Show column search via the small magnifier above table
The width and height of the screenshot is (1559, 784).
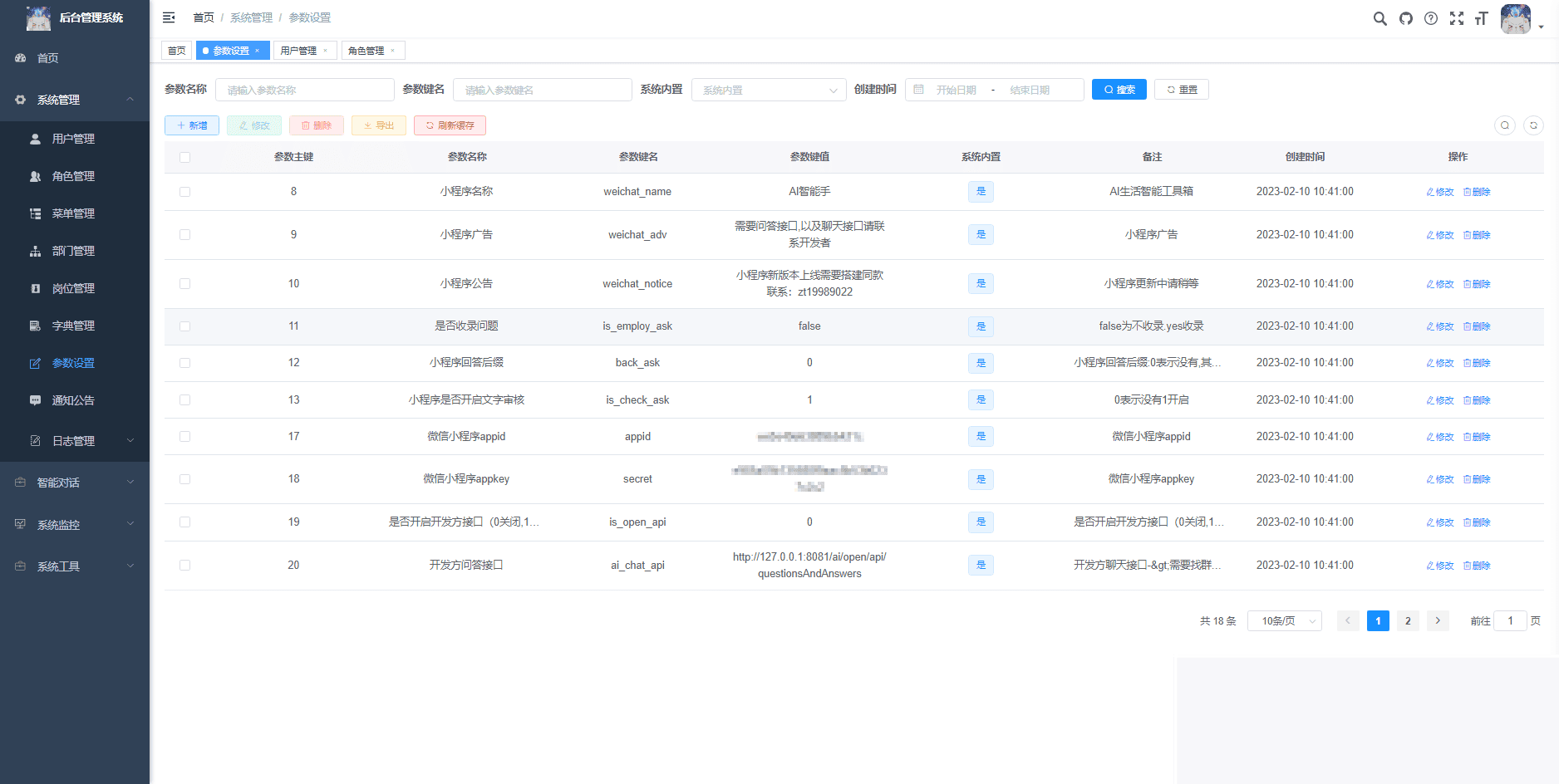[1504, 125]
